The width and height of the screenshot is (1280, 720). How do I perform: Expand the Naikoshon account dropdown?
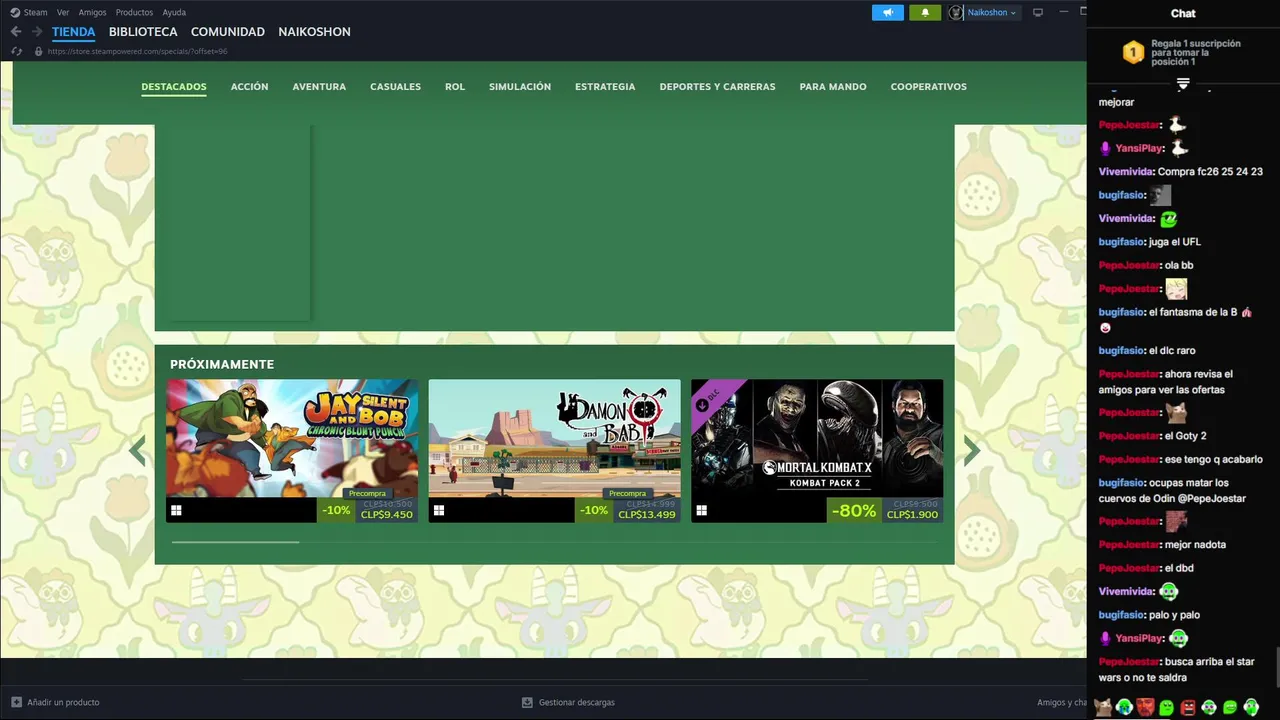pos(1013,13)
